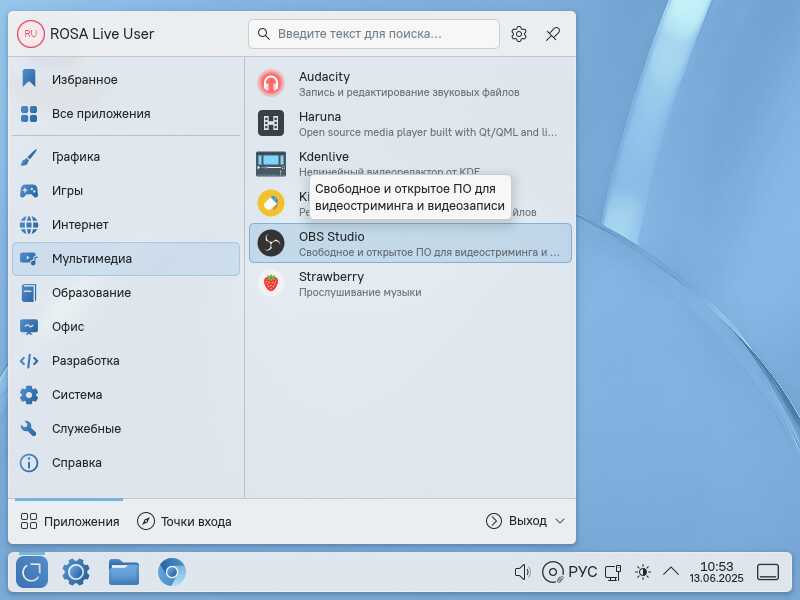Viewport: 800px width, 600px height.
Task: Open the file manager from taskbar
Action: pyautogui.click(x=123, y=572)
